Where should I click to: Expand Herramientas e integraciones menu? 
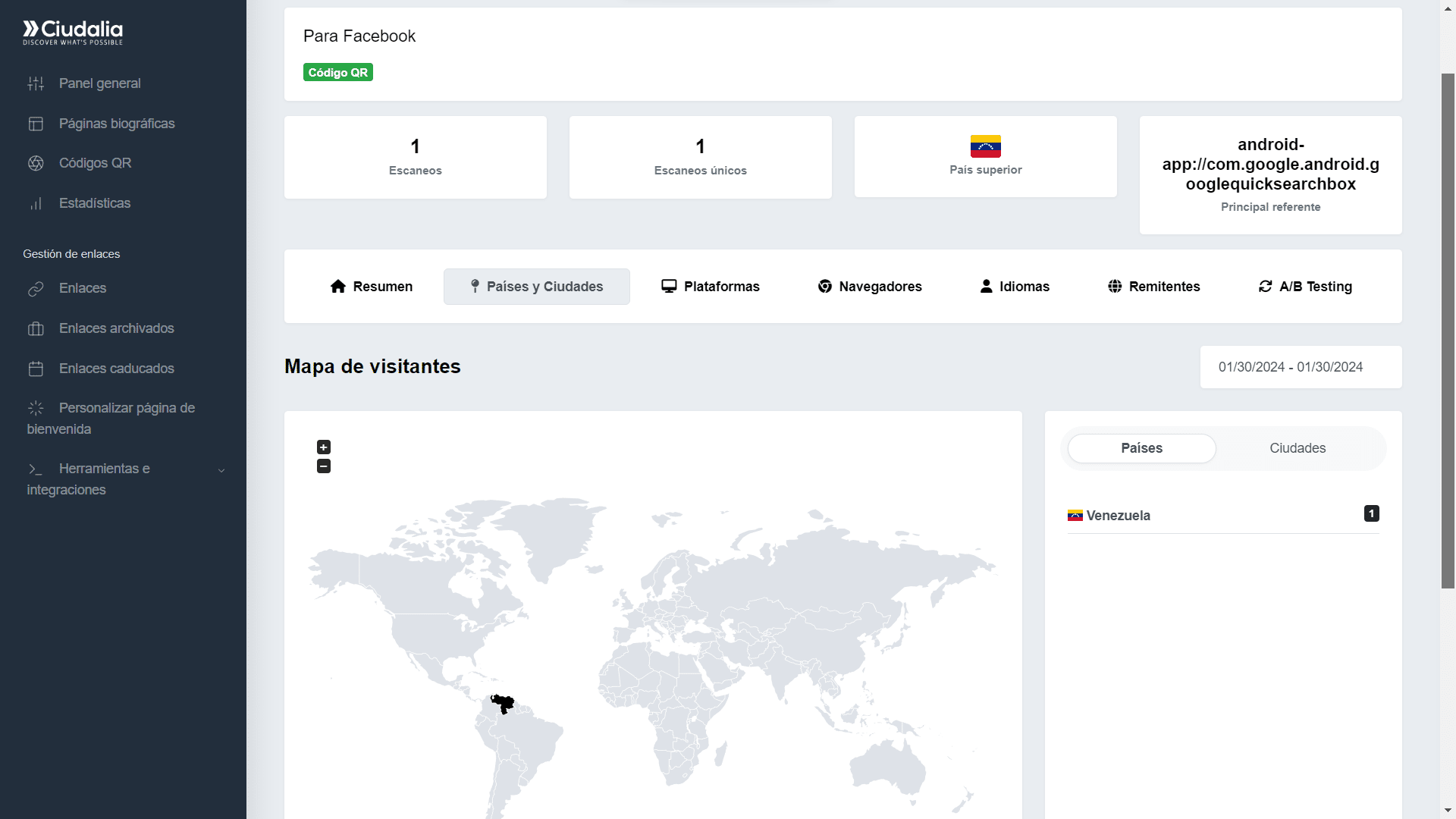point(221,470)
